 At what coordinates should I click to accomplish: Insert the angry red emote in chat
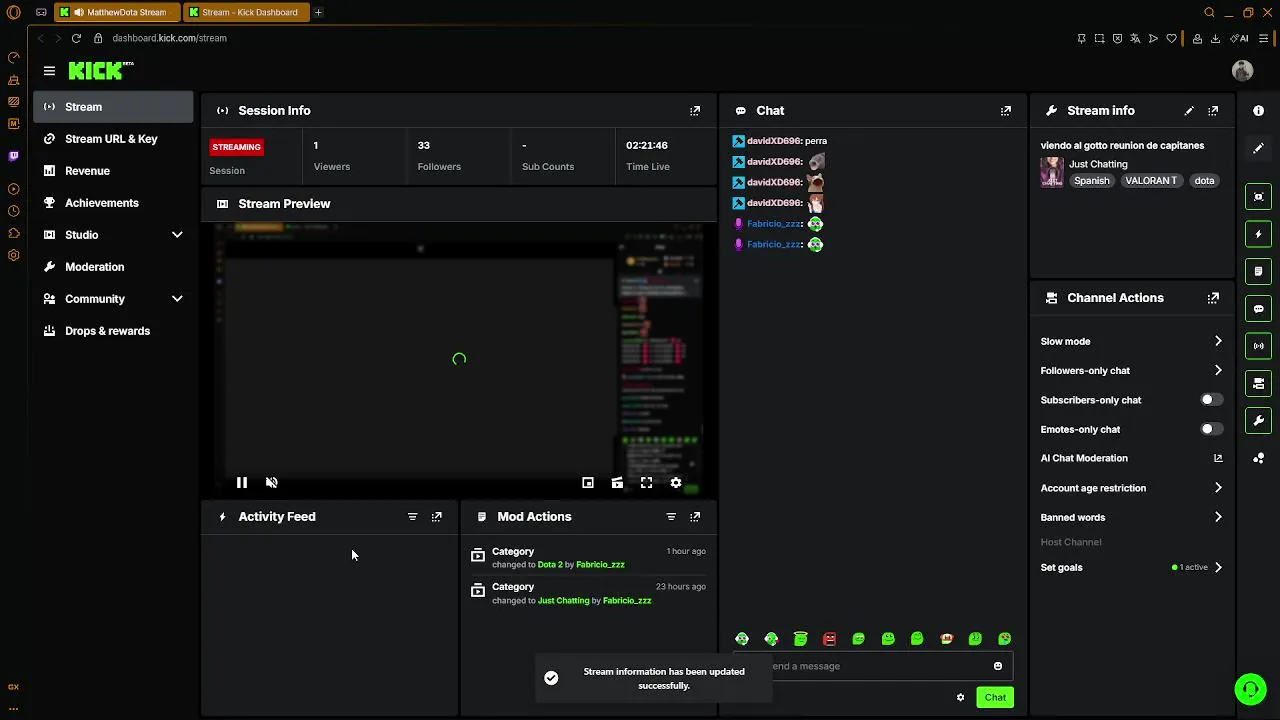[829, 639]
